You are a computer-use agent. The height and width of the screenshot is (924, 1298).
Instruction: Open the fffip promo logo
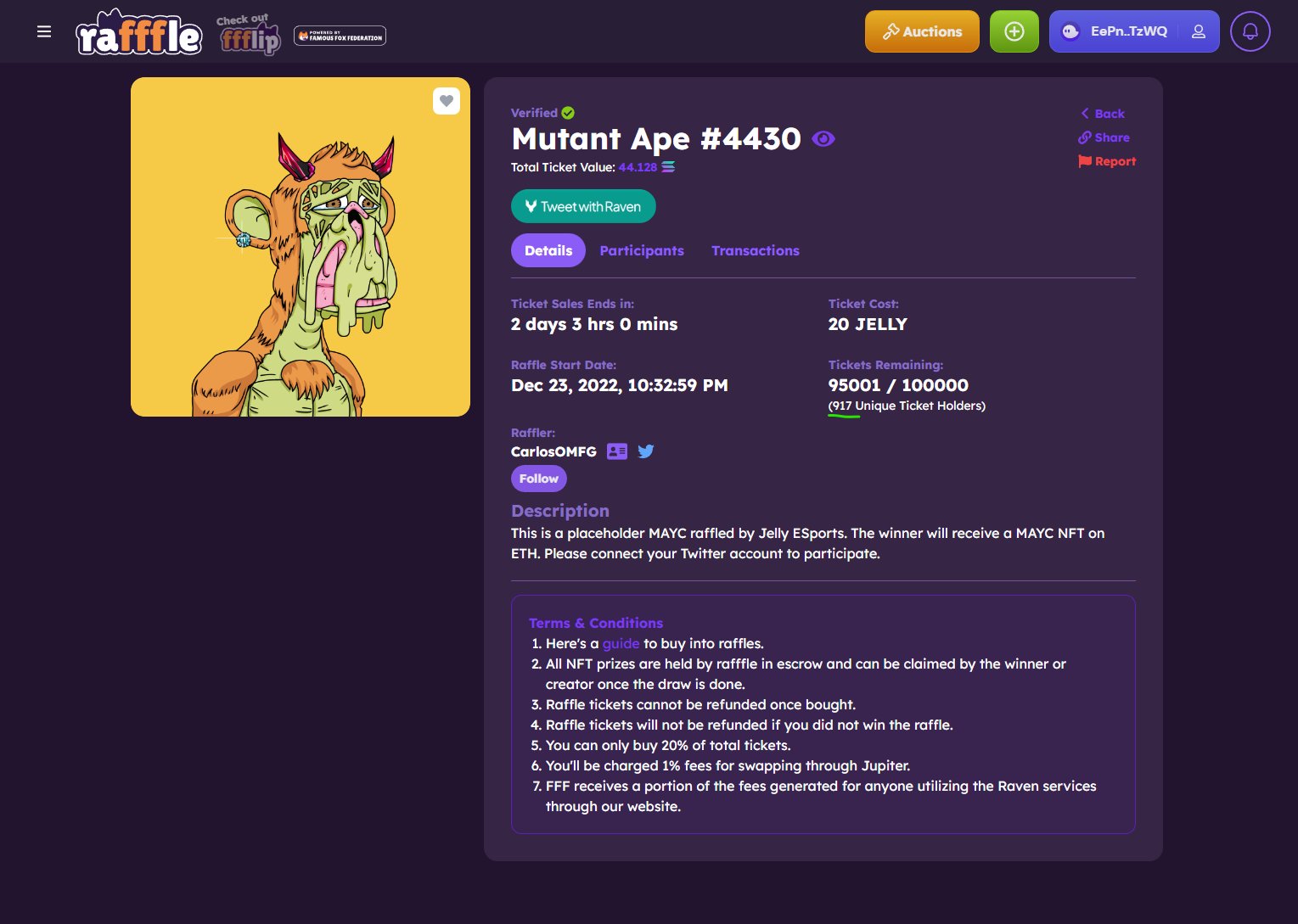[249, 35]
